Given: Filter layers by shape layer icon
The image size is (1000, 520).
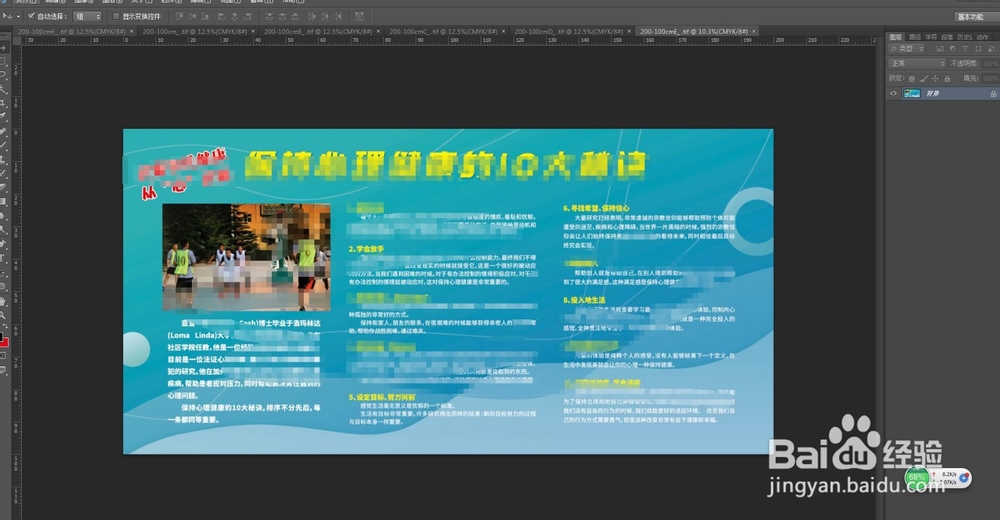Looking at the screenshot, I should (978, 48).
